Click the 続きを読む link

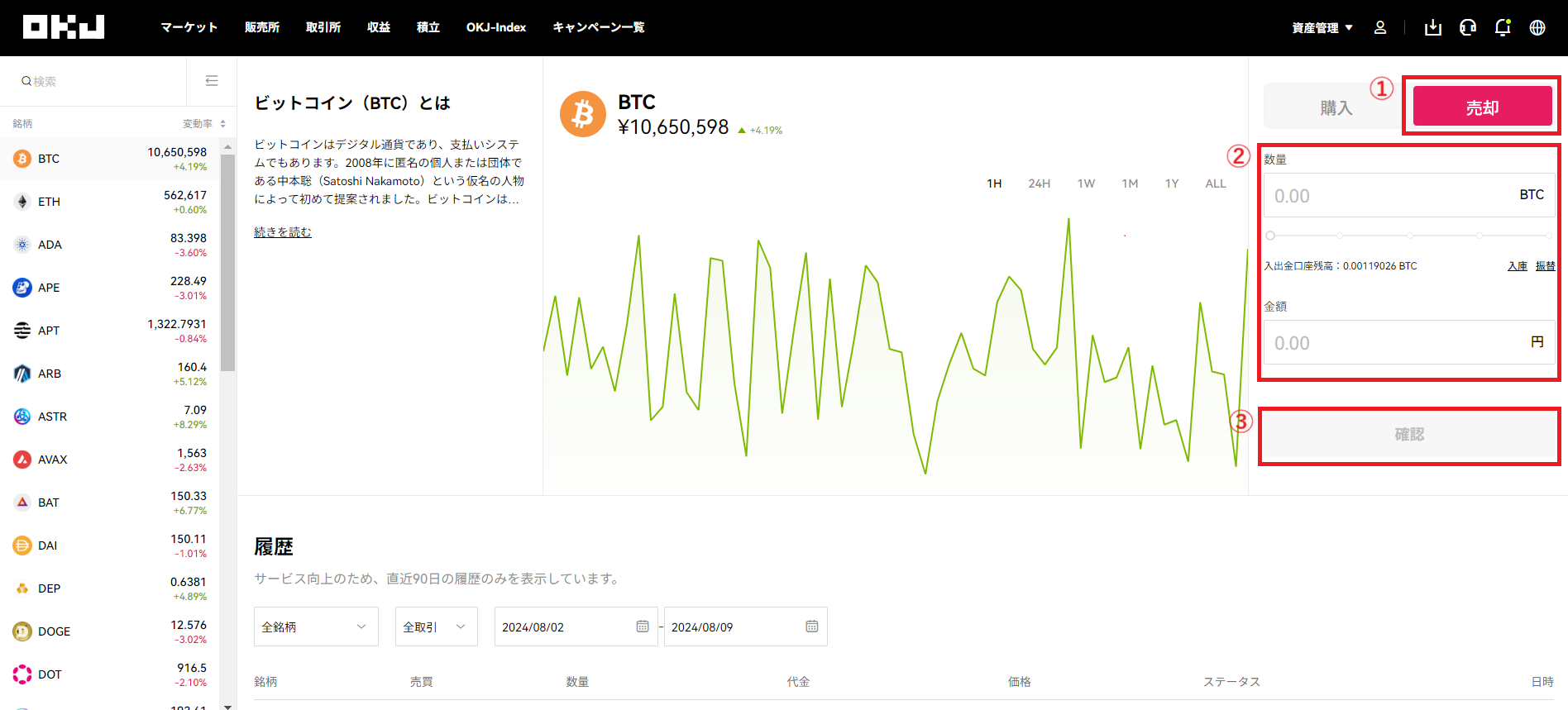(283, 232)
